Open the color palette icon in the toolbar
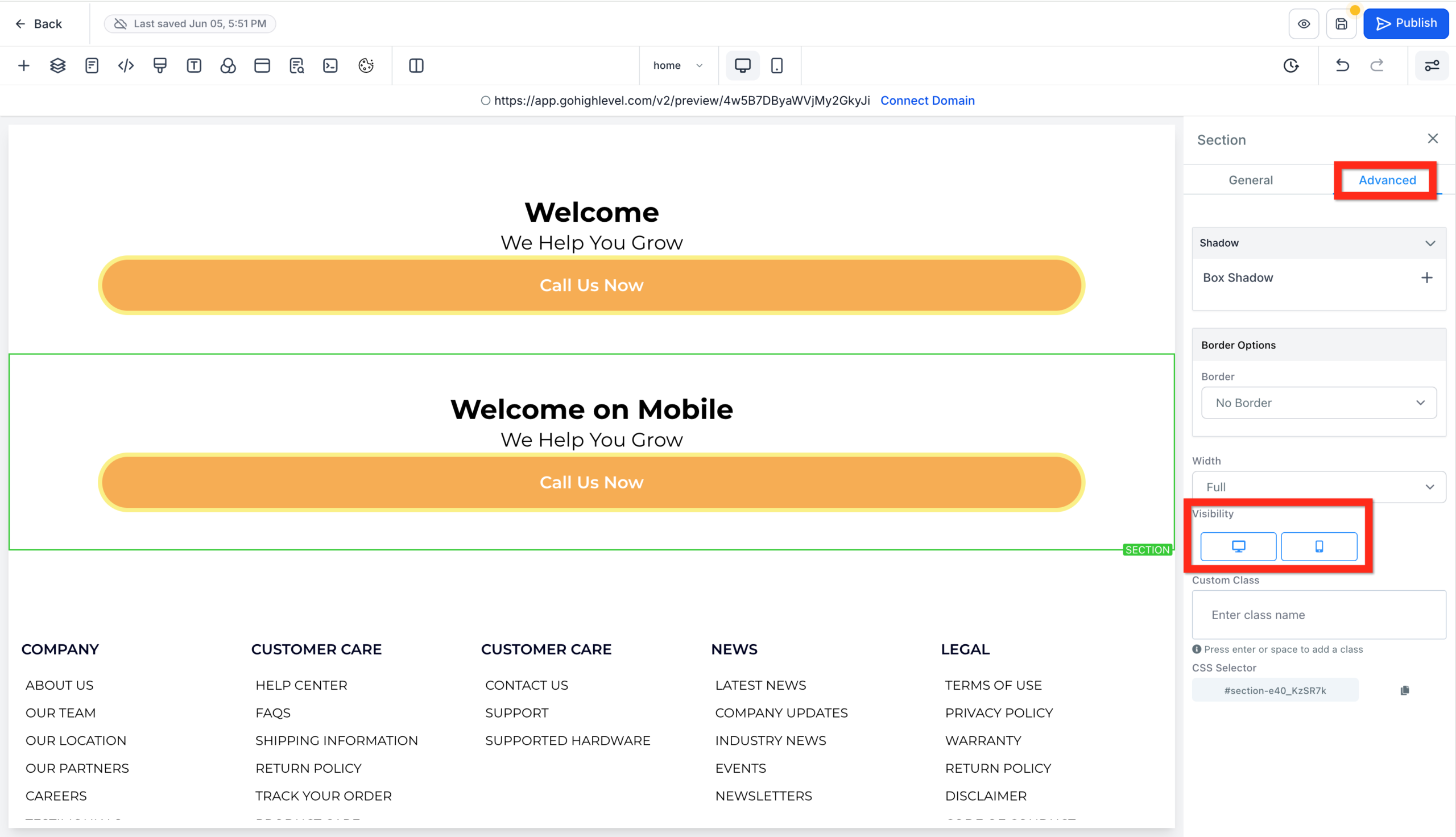The height and width of the screenshot is (837, 1456). point(228,65)
